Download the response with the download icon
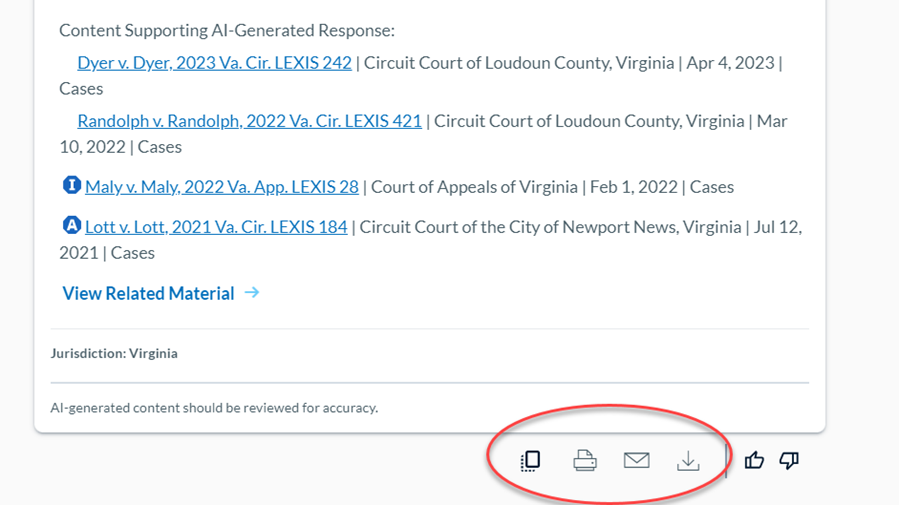Screen dimensions: 899x505 pos(688,461)
